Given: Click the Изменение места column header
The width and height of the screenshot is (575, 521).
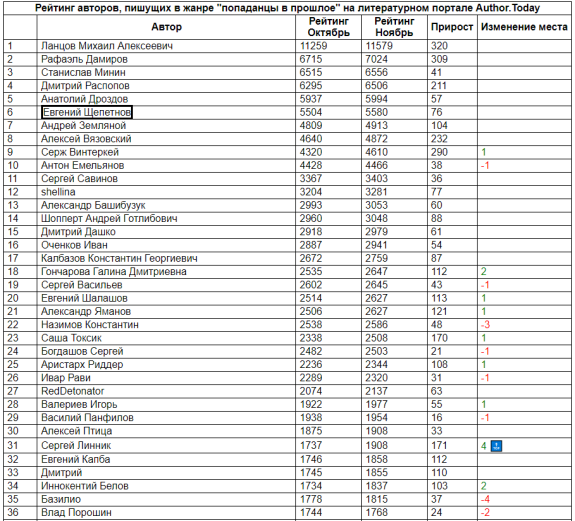Looking at the screenshot, I should coord(524,27).
